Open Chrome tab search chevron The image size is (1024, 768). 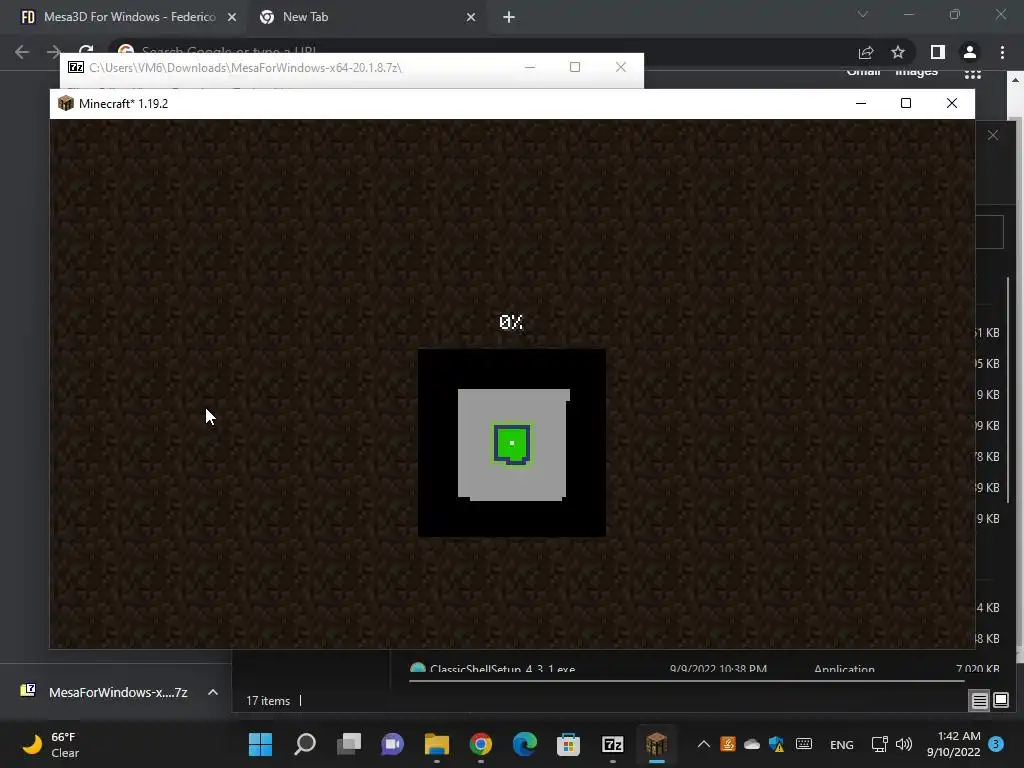[x=863, y=14]
